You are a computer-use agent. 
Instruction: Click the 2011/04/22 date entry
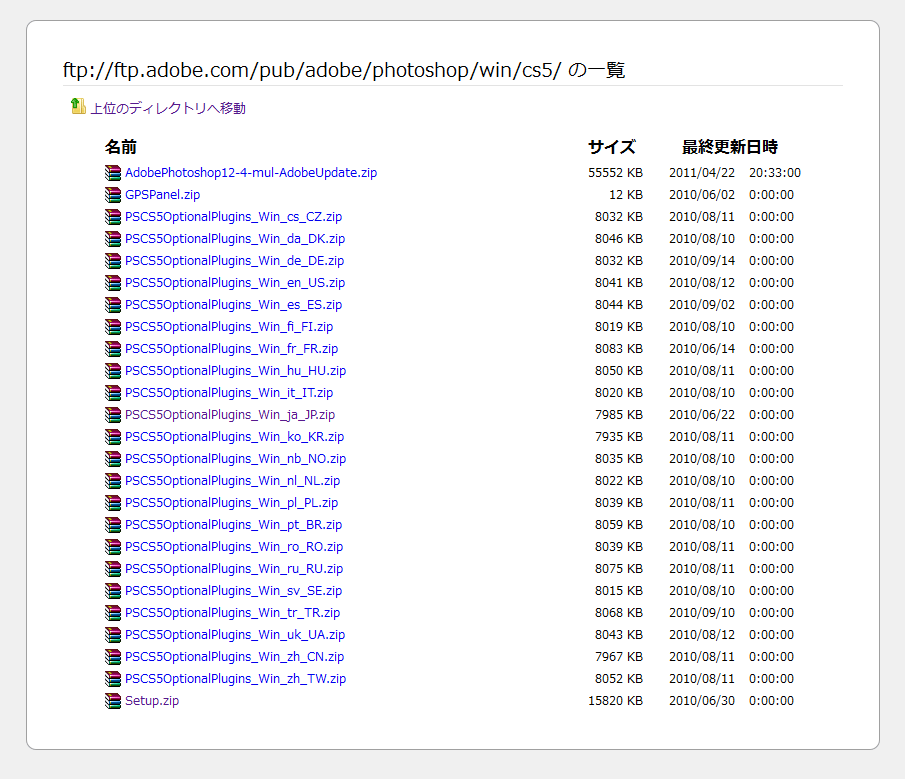[x=702, y=173]
